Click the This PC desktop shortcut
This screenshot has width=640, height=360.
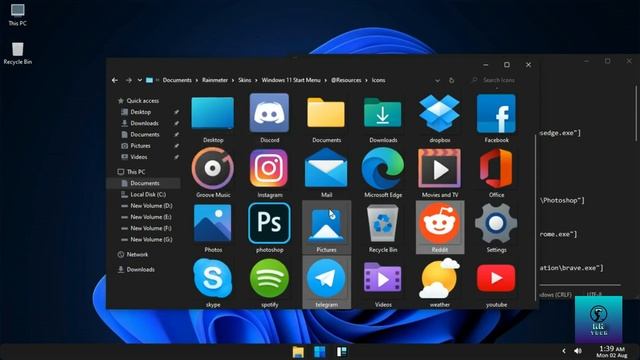(18, 15)
